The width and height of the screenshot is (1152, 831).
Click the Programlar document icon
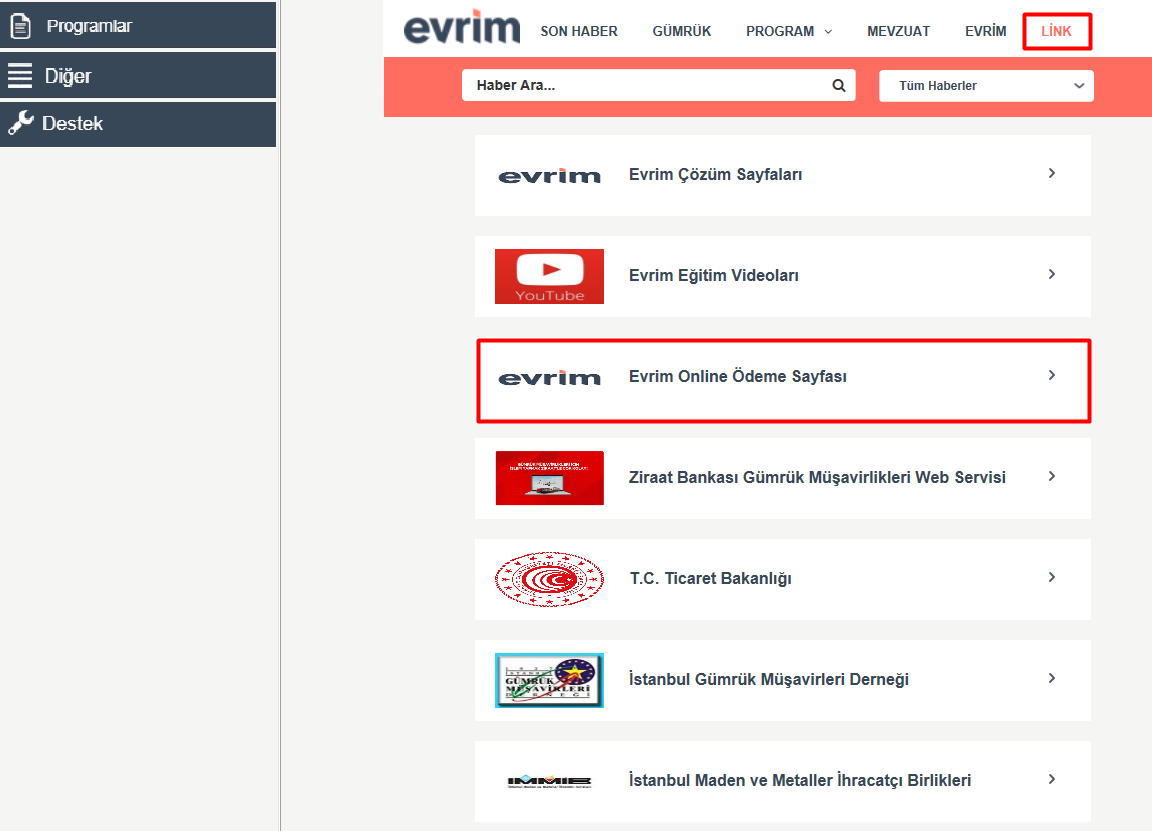[21, 26]
